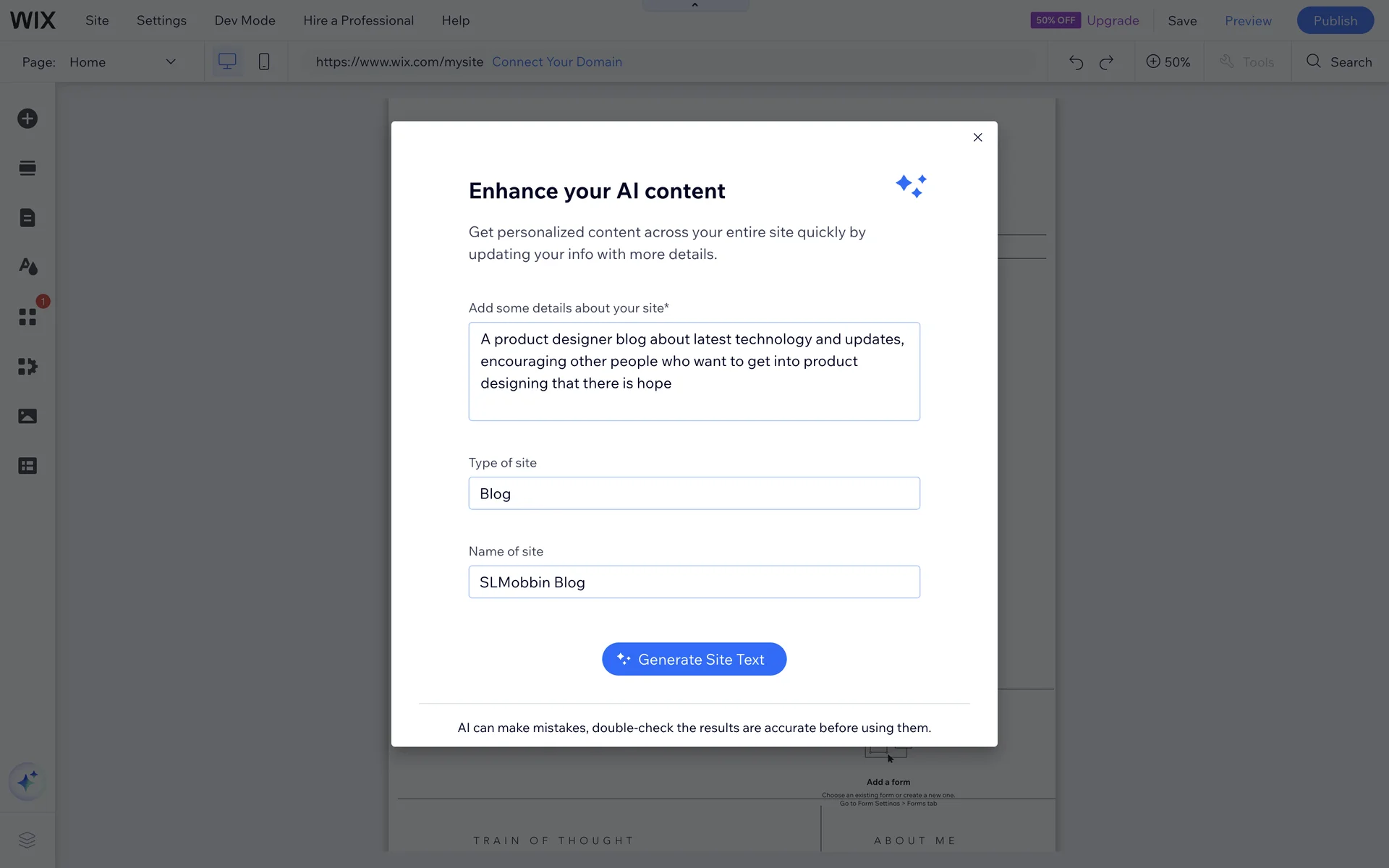This screenshot has height=868, width=1389.
Task: Click the AI sparkle assistant button
Action: tap(27, 782)
